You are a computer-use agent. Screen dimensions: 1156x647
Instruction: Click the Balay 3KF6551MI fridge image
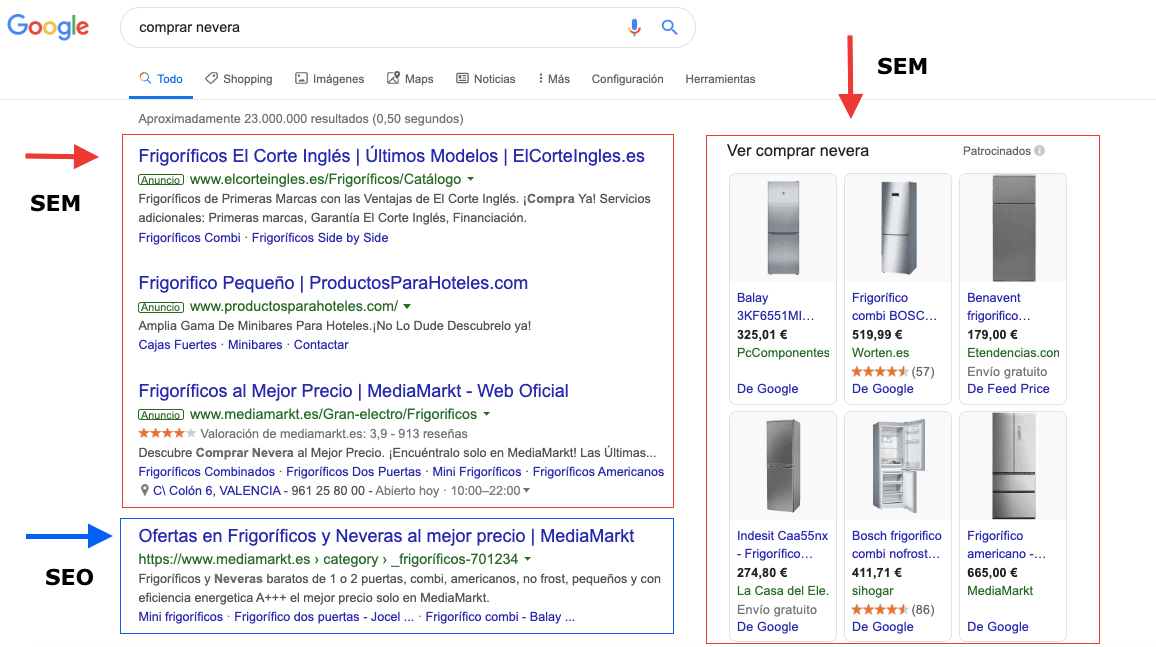click(x=783, y=228)
